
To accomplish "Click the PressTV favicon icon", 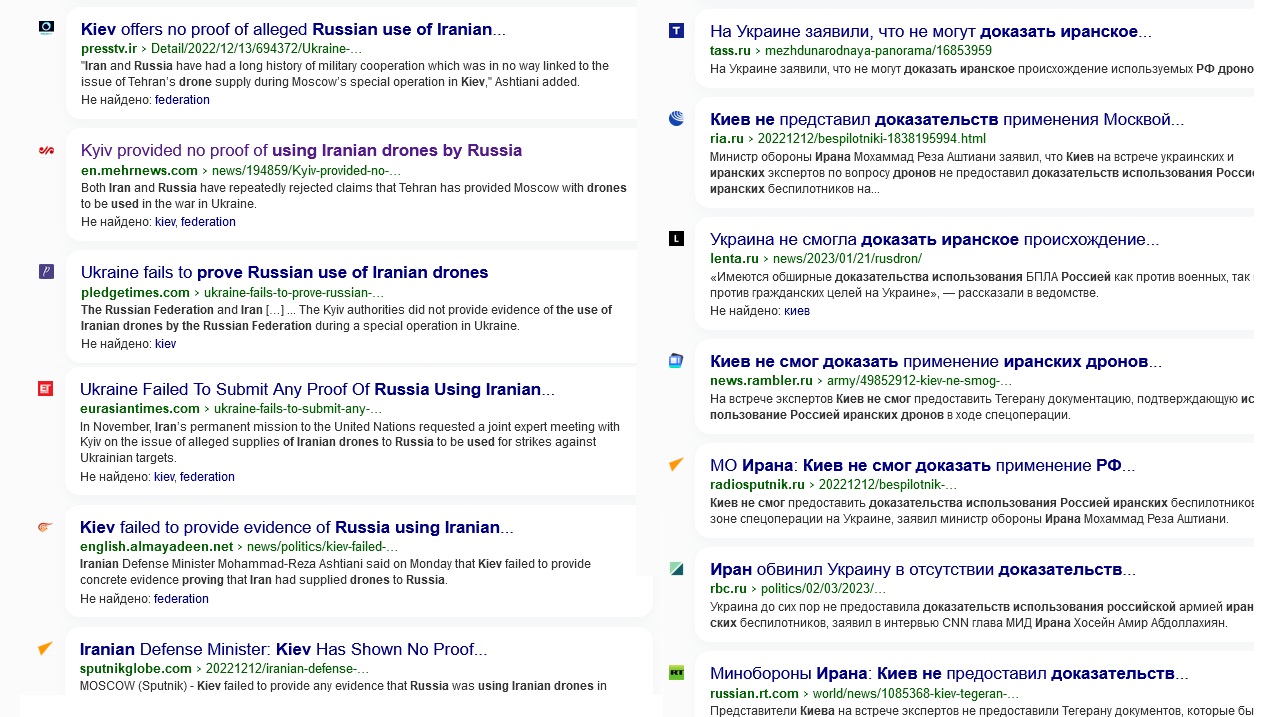I will click(46, 27).
